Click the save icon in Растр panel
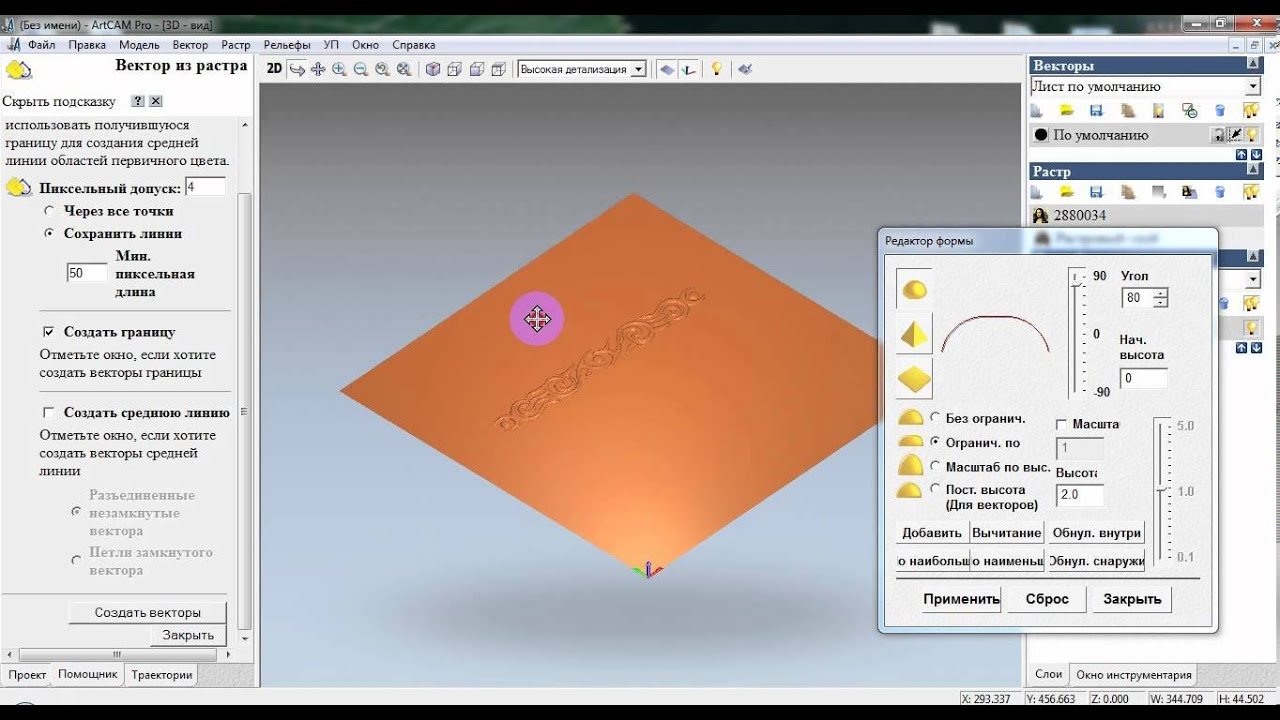This screenshot has width=1280, height=720. 1096,192
